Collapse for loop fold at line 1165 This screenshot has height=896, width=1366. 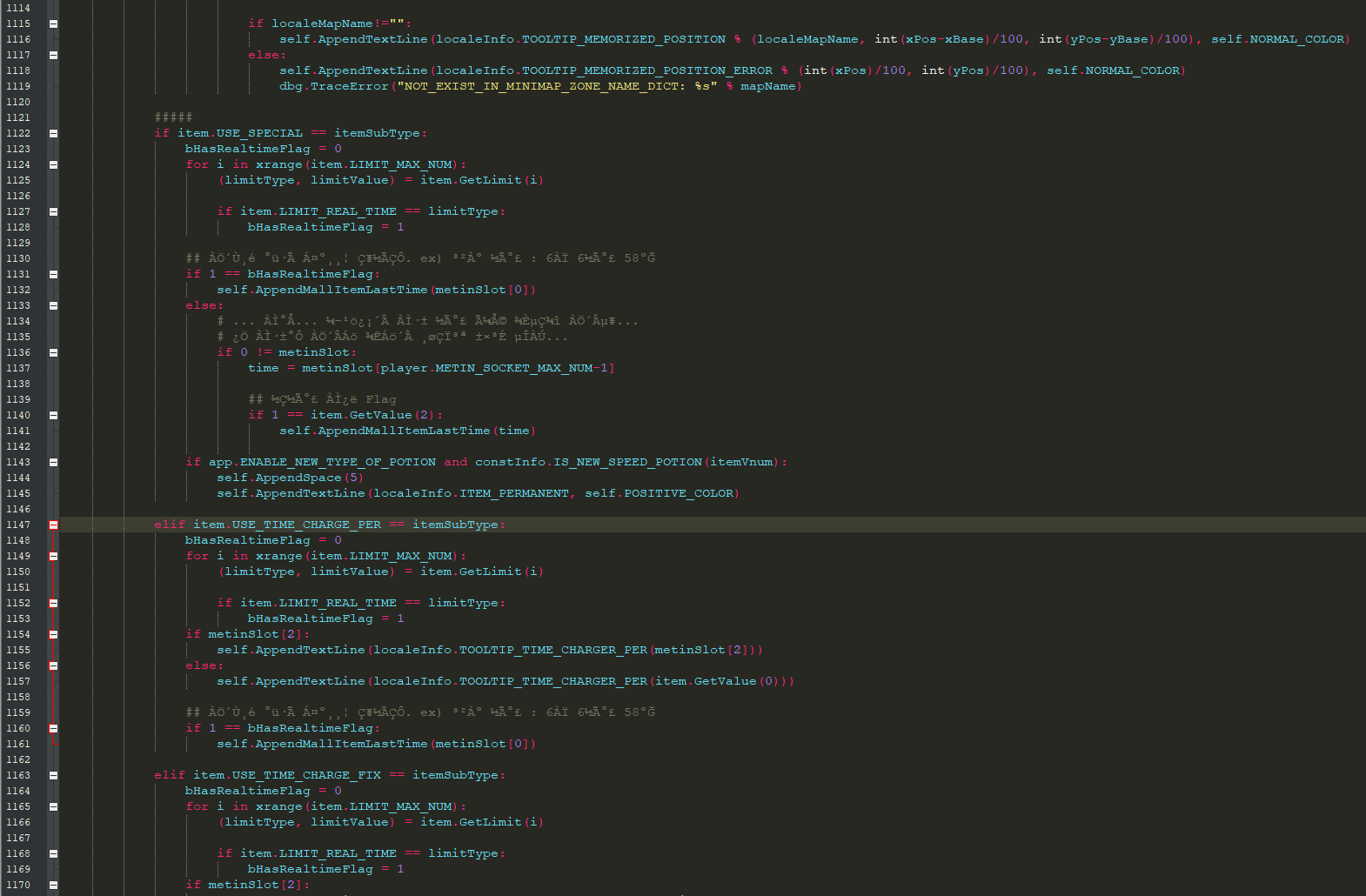(x=53, y=806)
